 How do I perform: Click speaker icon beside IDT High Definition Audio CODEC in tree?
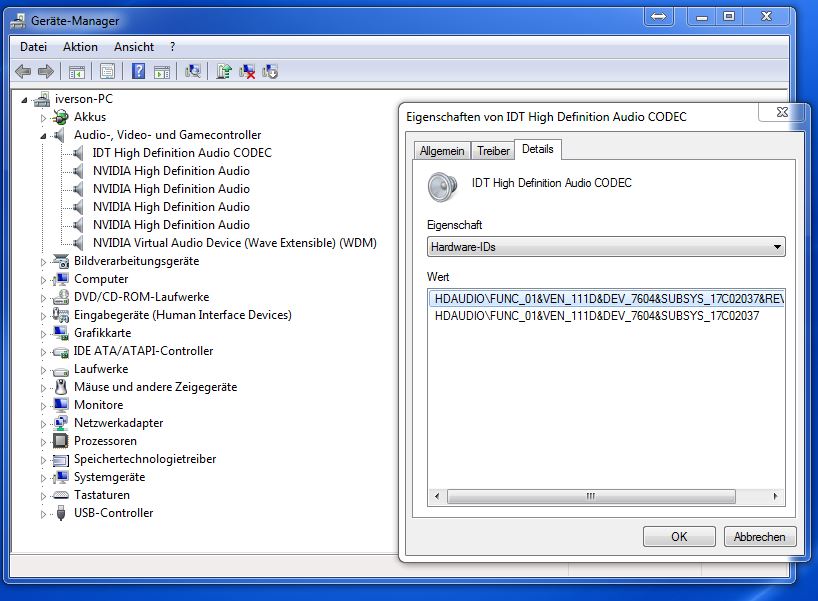pyautogui.click(x=78, y=153)
